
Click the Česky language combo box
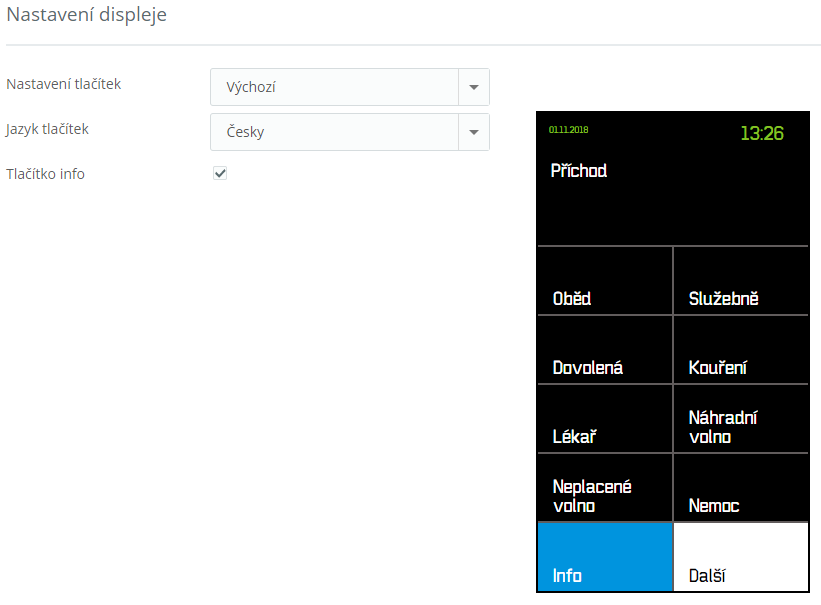point(334,132)
